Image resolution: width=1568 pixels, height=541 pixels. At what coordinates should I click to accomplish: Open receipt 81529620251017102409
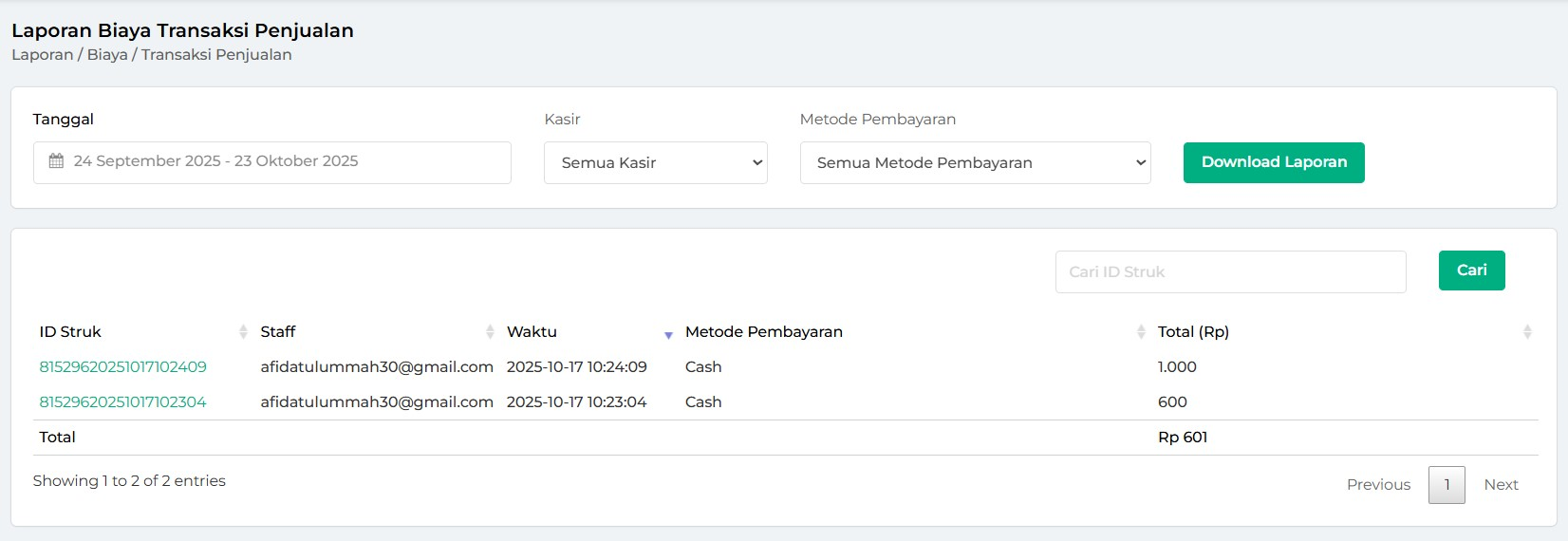pos(122,367)
